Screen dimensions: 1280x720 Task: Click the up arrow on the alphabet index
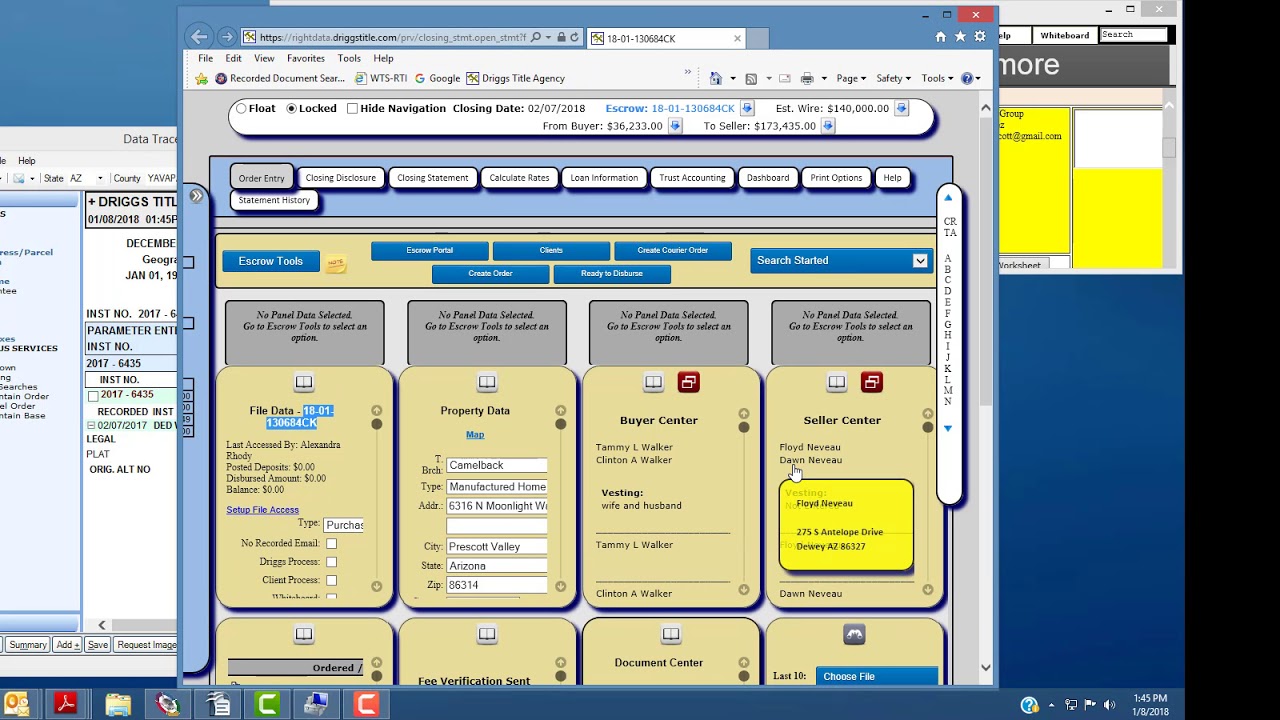coord(948,198)
